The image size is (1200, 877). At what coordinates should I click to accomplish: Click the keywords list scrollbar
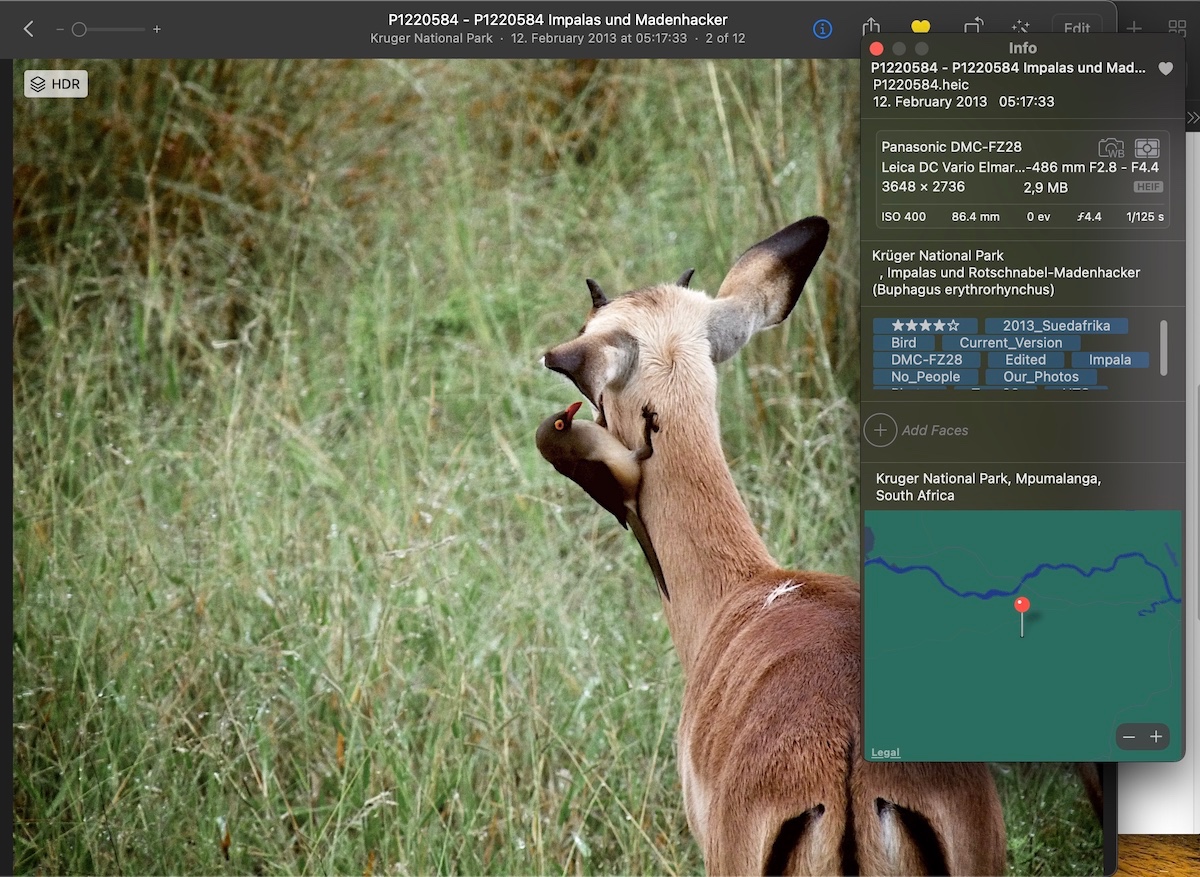point(1163,347)
